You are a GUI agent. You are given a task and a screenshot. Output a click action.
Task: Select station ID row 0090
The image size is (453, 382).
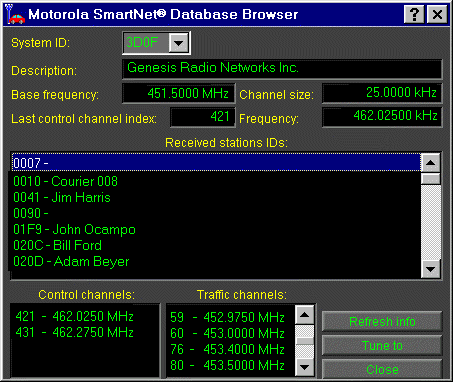pyautogui.click(x=216, y=213)
